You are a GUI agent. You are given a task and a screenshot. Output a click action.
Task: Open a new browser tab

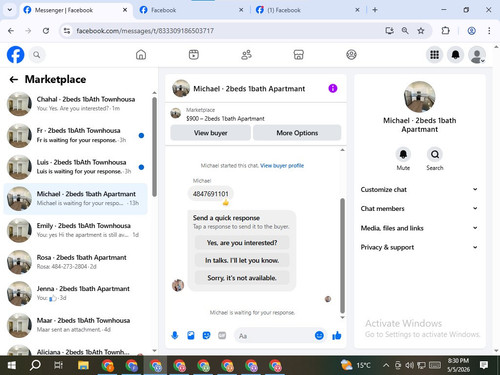(375, 10)
